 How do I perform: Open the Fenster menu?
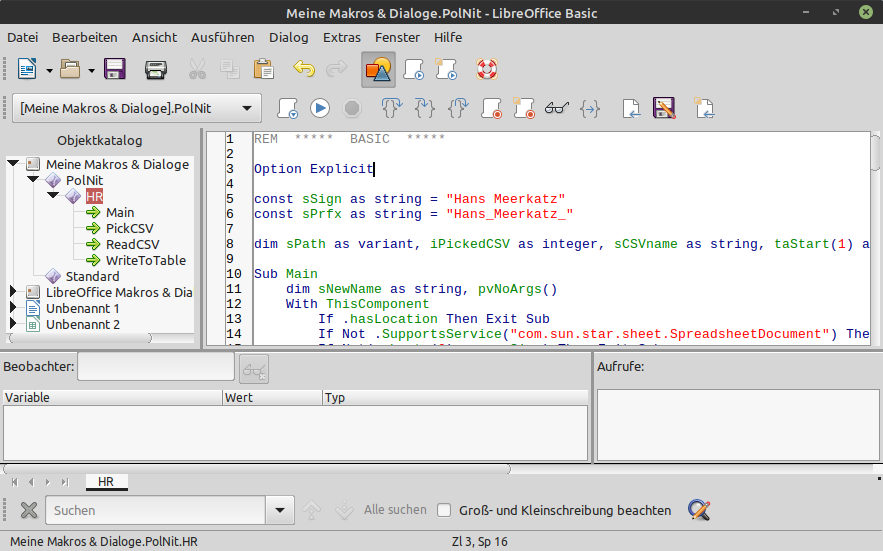(397, 38)
